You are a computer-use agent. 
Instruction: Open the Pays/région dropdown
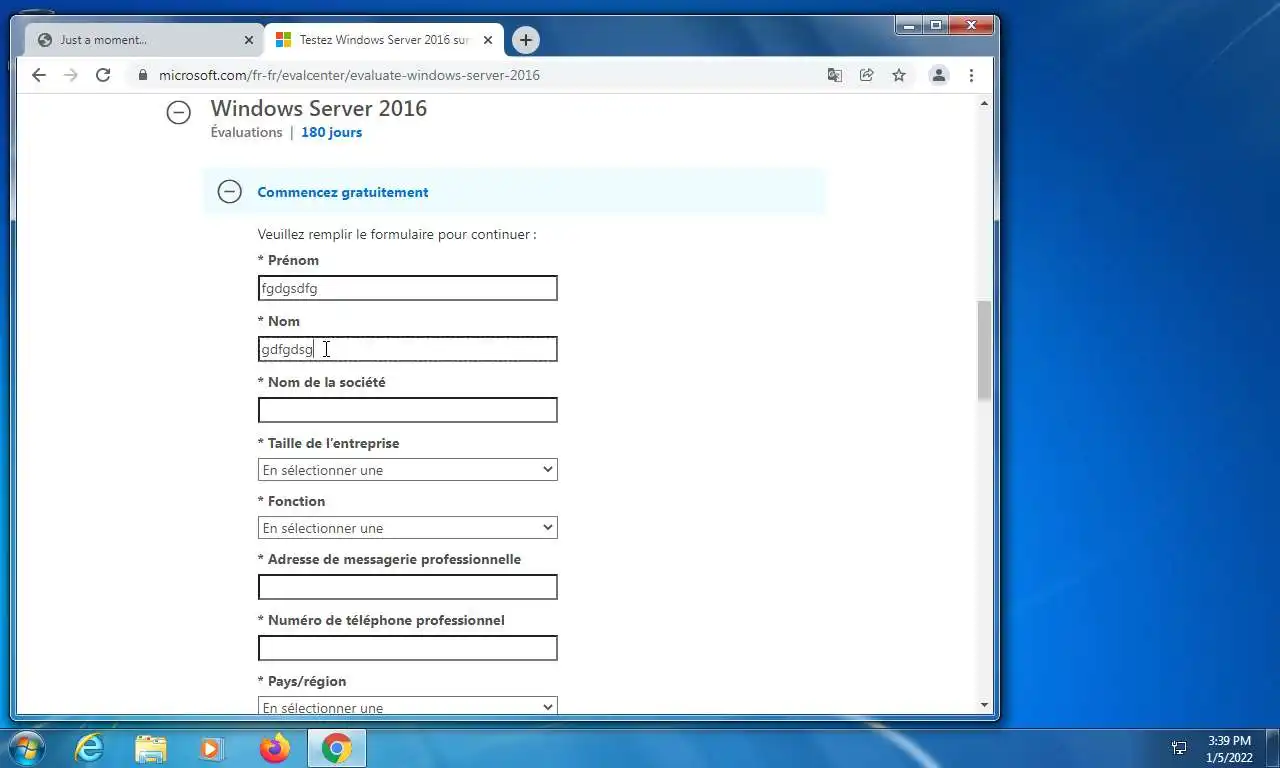[407, 706]
